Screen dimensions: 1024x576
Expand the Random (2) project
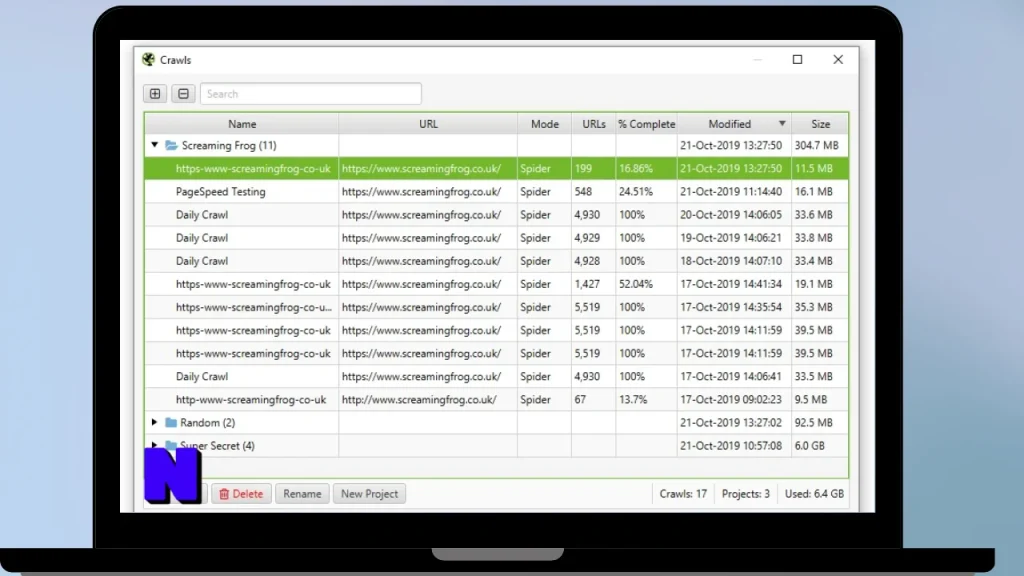tap(155, 423)
